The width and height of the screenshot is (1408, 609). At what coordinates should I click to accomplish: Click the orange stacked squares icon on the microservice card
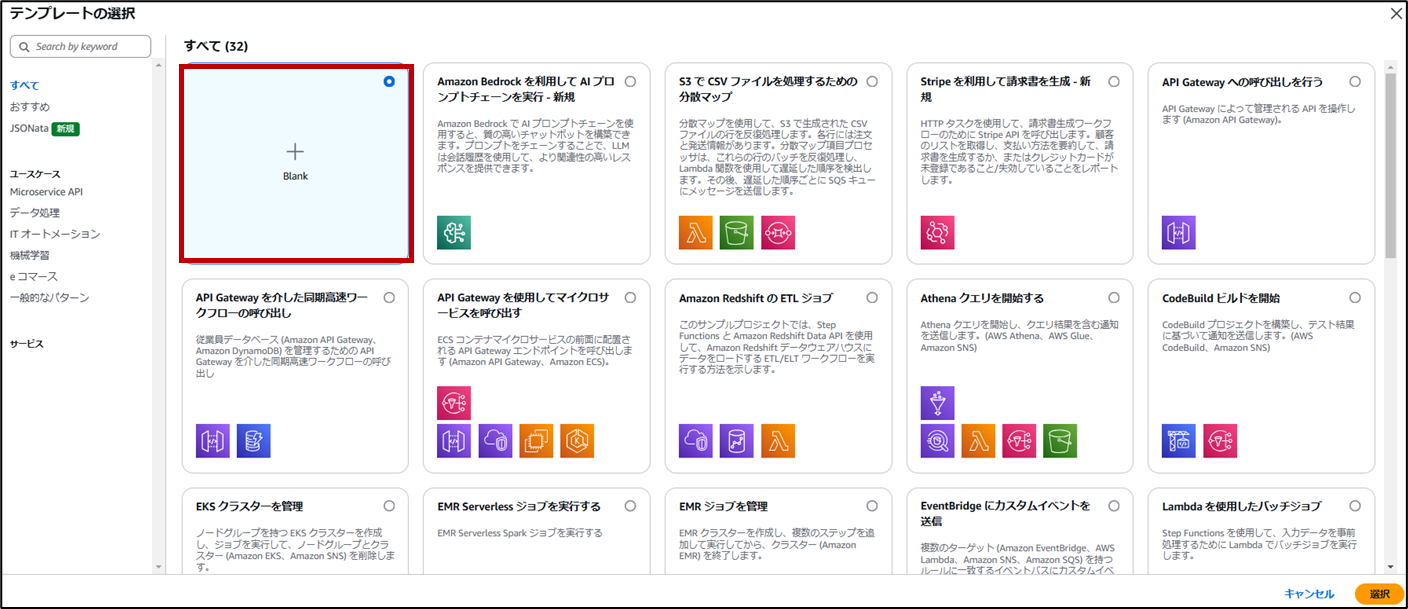click(536, 441)
